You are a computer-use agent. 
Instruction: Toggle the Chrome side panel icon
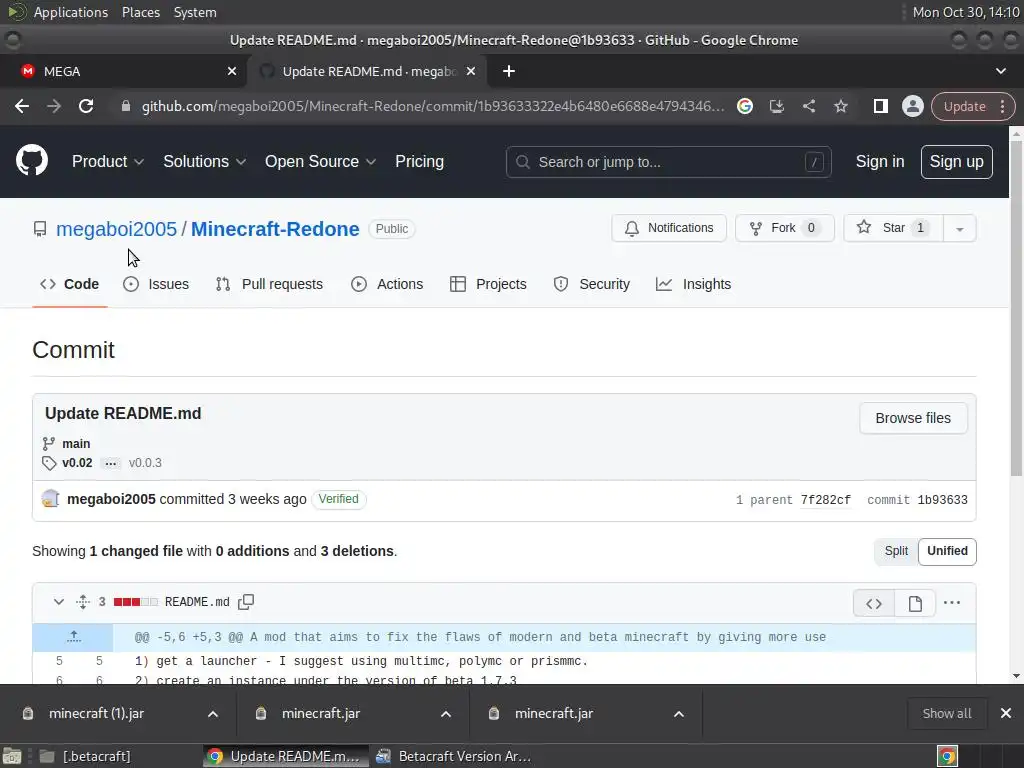point(880,106)
